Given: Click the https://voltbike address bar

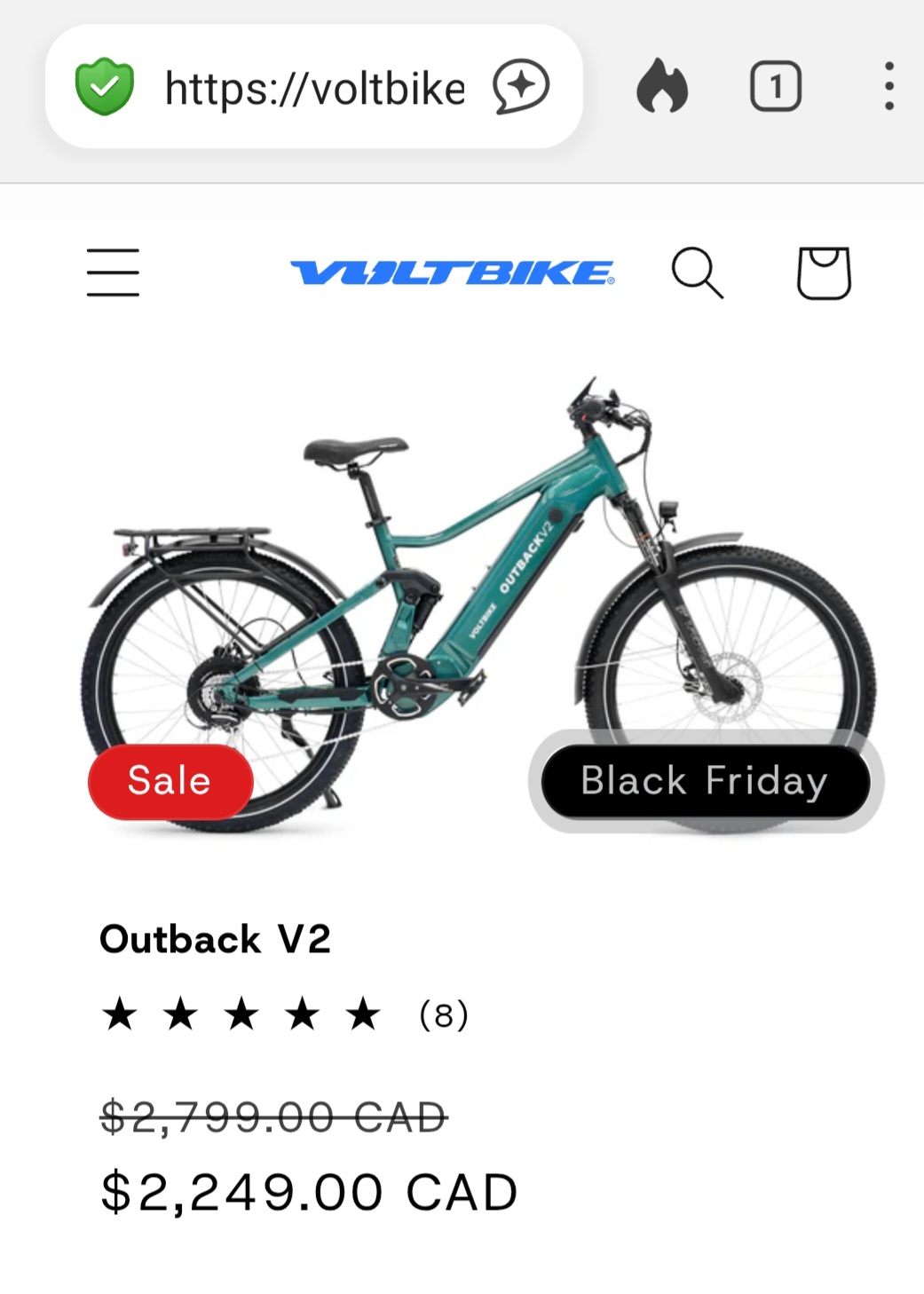Looking at the screenshot, I should [314, 87].
